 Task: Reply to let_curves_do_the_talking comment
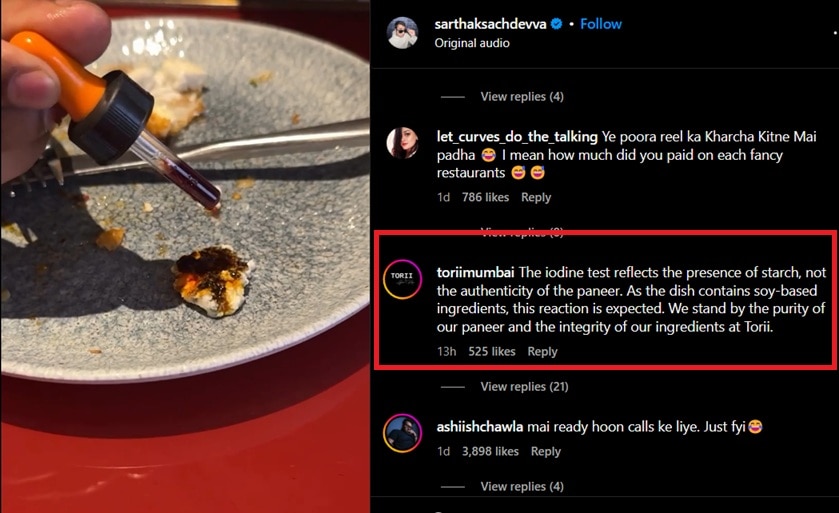(x=536, y=198)
